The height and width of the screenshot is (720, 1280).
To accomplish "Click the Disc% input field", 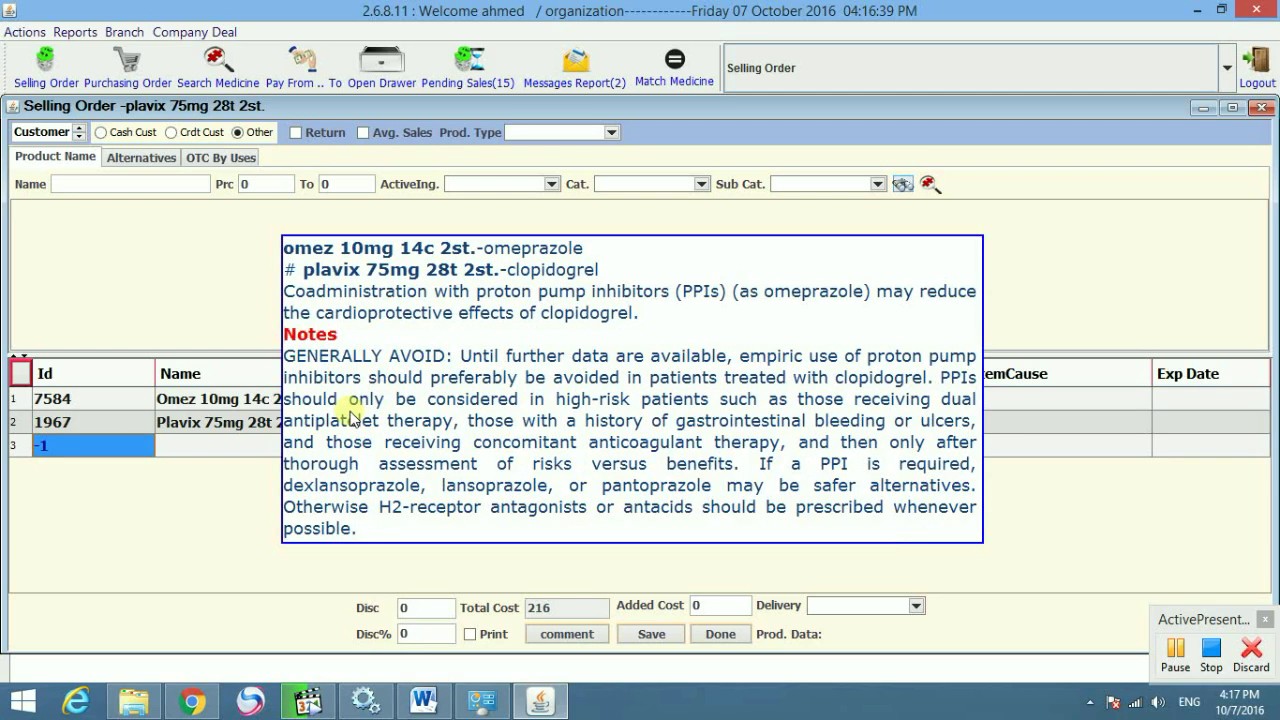I will 426,633.
